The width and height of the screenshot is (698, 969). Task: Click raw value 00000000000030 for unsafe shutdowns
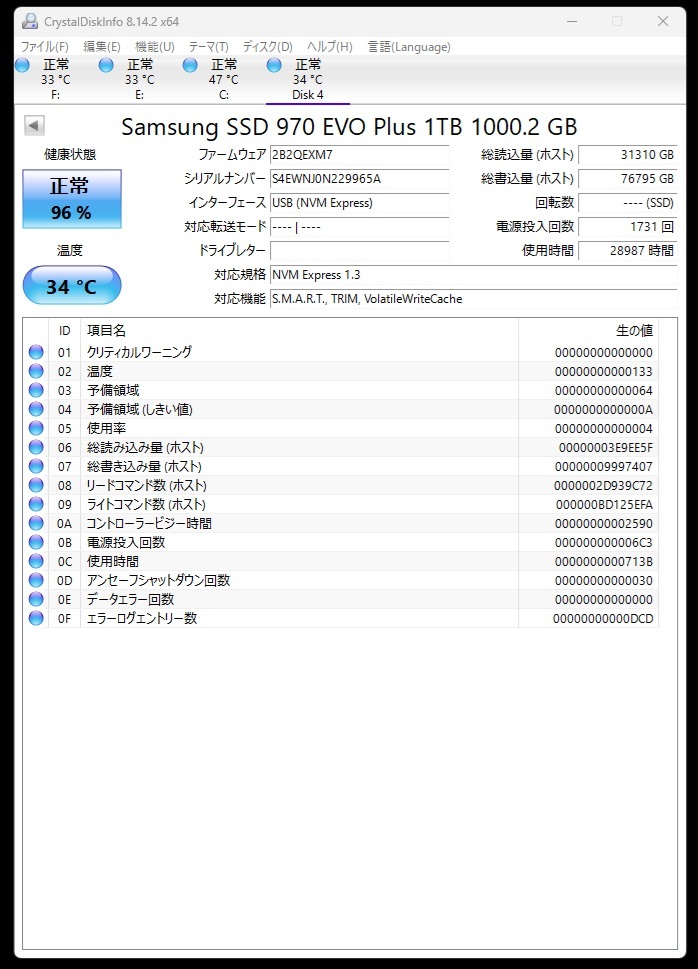[603, 581]
